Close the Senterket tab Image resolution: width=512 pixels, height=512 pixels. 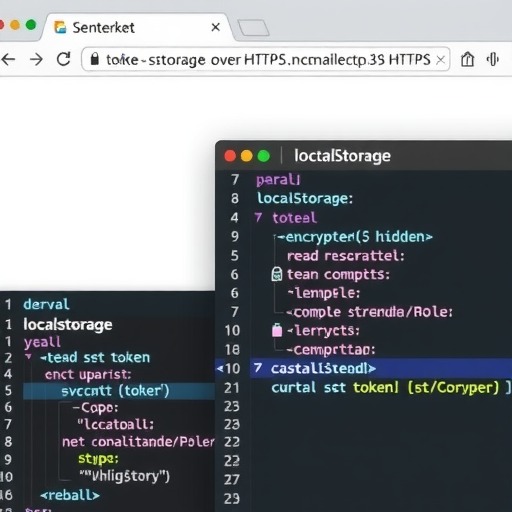click(216, 27)
